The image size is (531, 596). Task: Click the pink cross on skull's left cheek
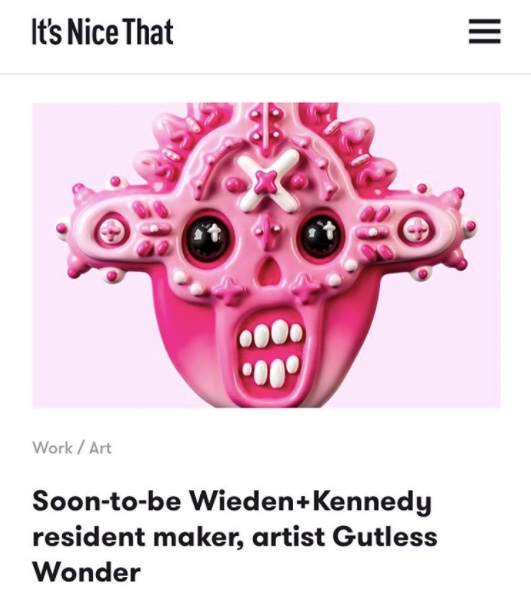click(x=228, y=291)
